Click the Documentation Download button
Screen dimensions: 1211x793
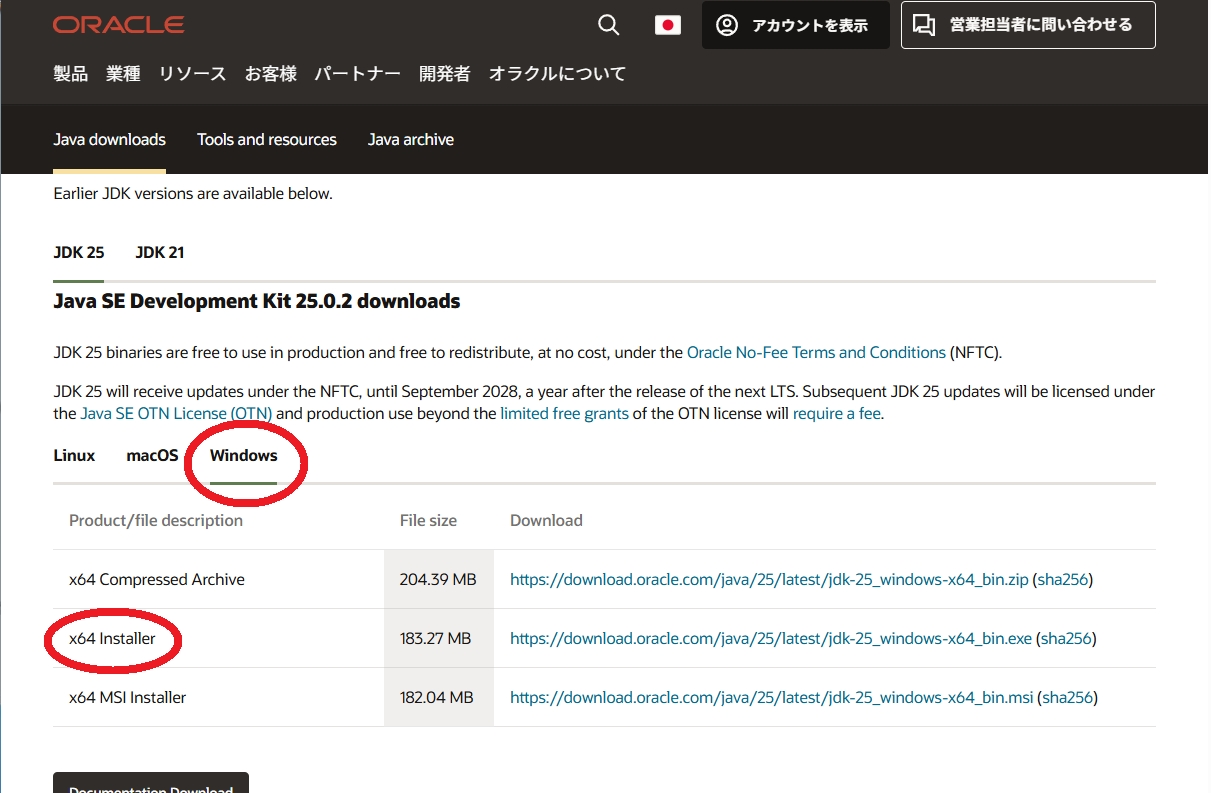(x=150, y=786)
